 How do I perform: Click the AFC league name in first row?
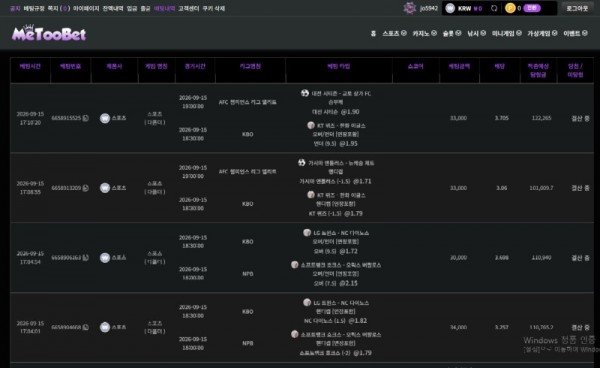tap(248, 102)
